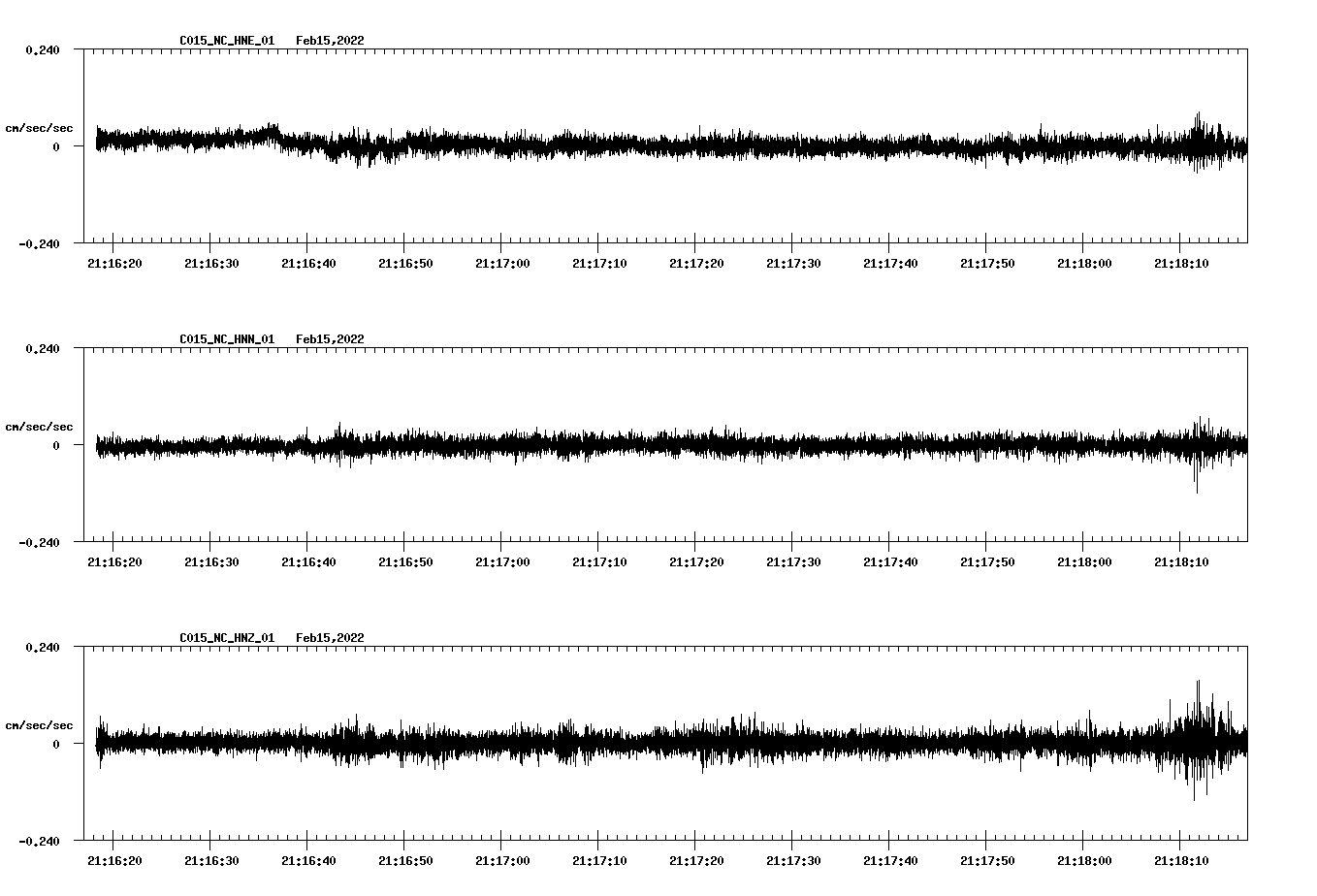Select the 21:18:10 tick label under HNN plot
This screenshot has height=896, width=1317.
point(1181,562)
